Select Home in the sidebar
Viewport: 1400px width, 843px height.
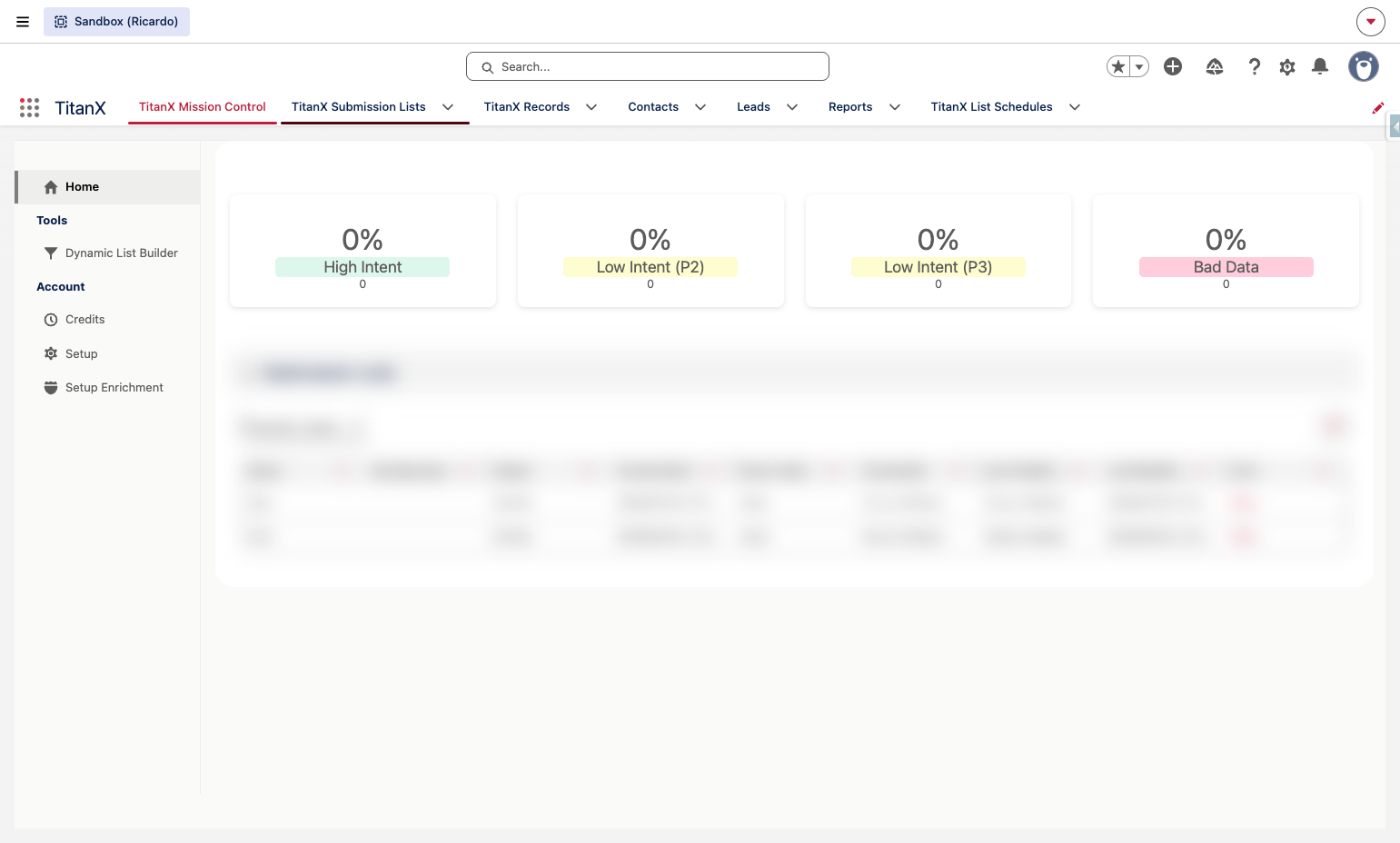click(107, 187)
